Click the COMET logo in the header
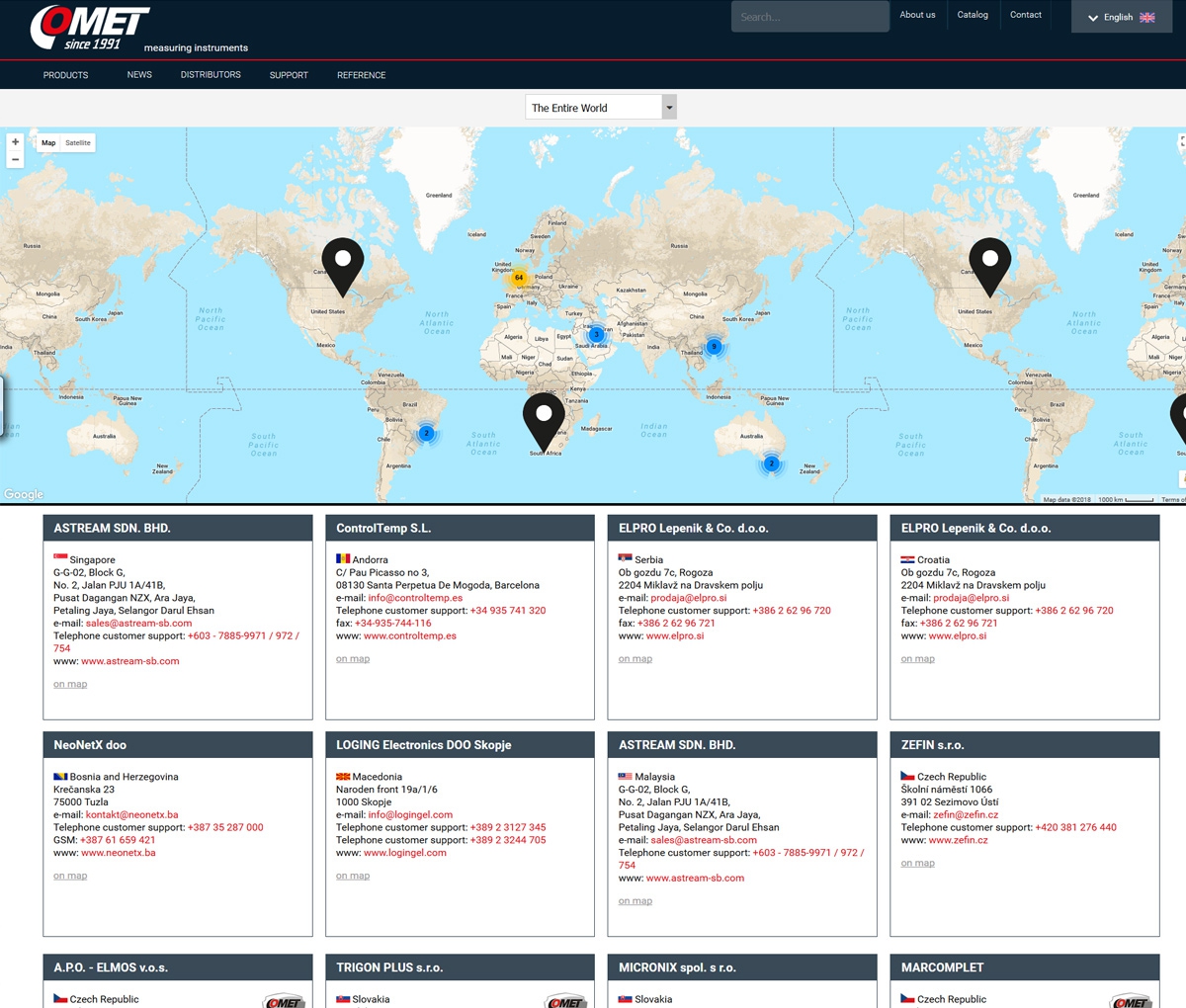1186x1008 pixels. [x=91, y=28]
